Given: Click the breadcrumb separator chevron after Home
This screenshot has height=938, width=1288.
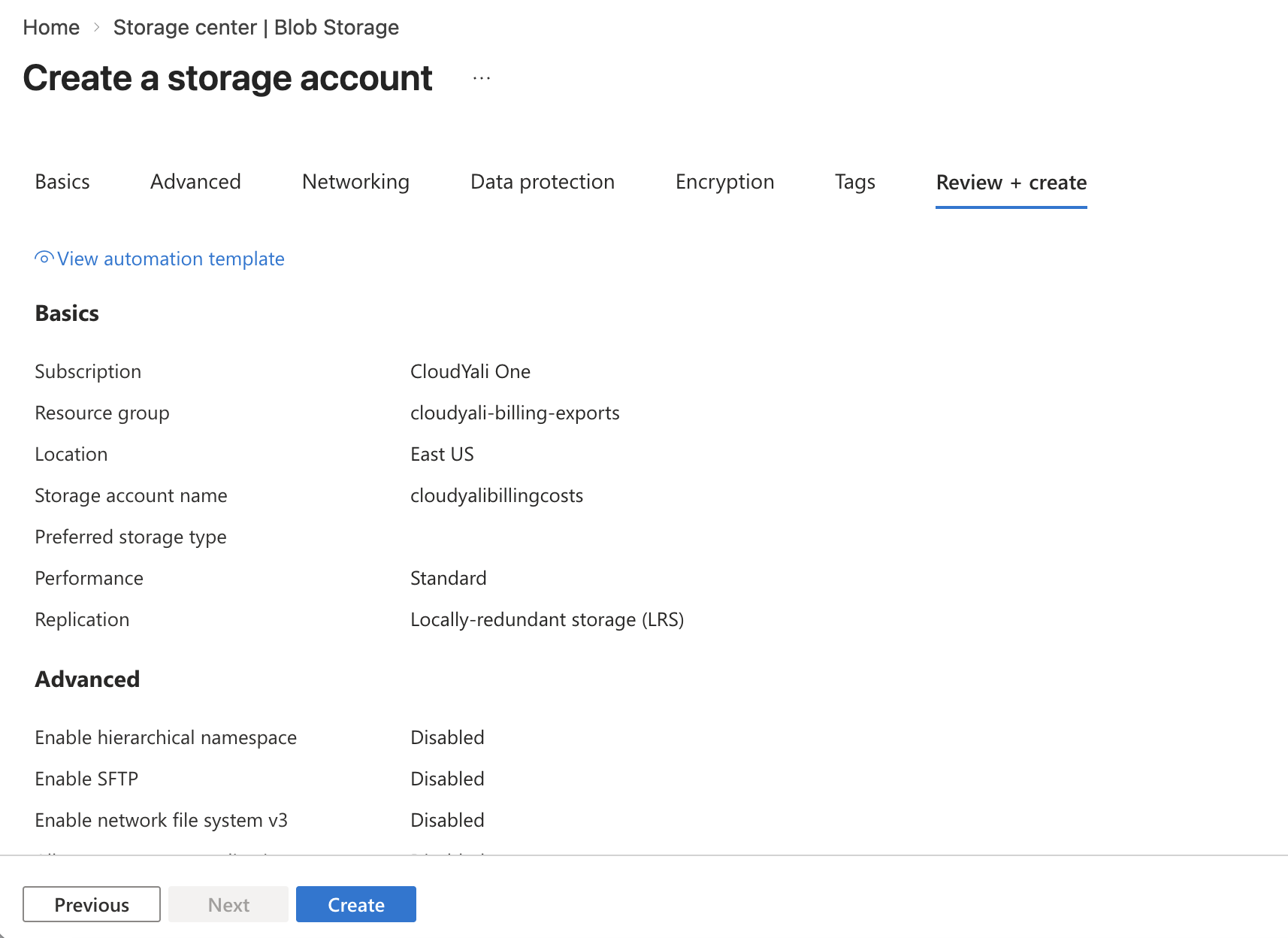Looking at the screenshot, I should click(x=97, y=27).
